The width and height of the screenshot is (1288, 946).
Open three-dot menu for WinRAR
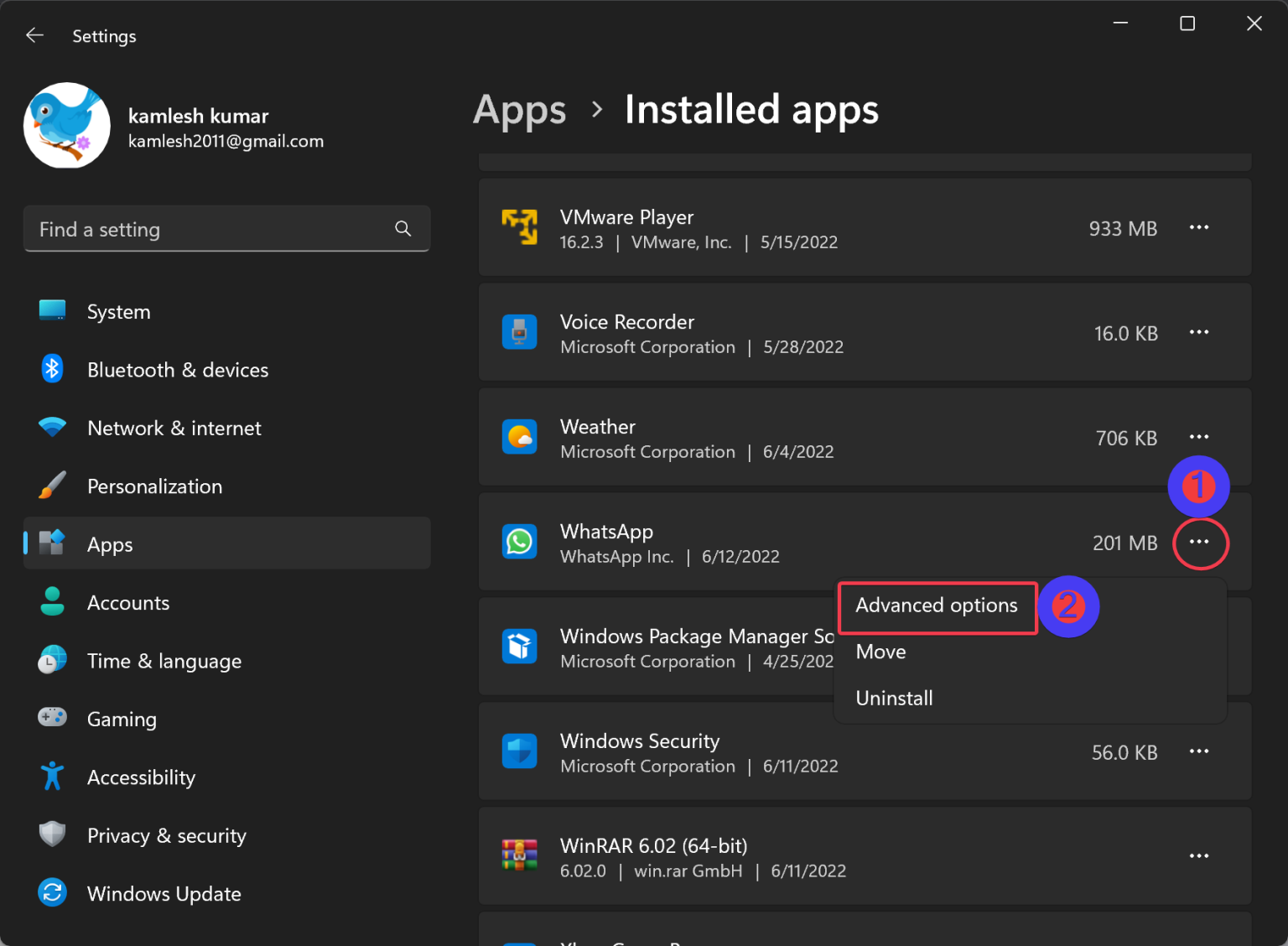click(1198, 856)
